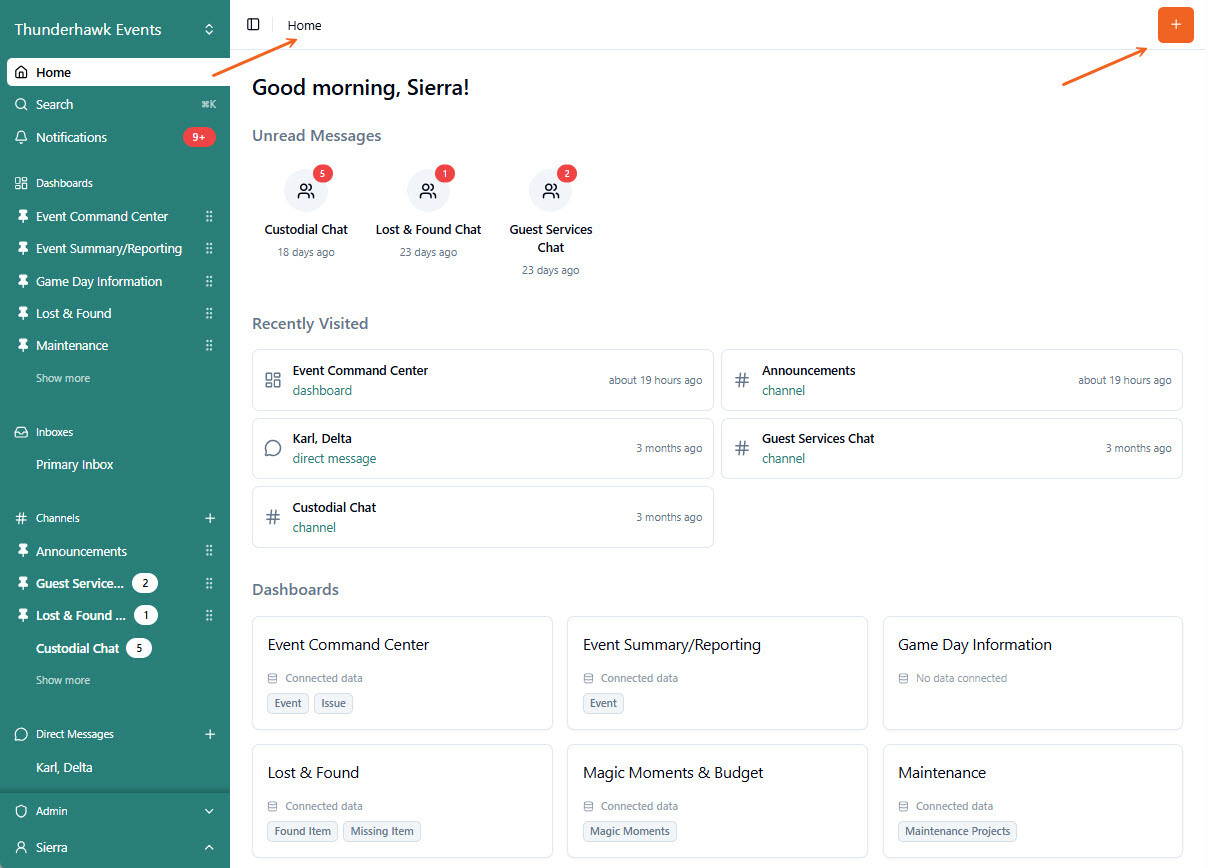
Task: Click the Admin shield icon
Action: point(21,811)
